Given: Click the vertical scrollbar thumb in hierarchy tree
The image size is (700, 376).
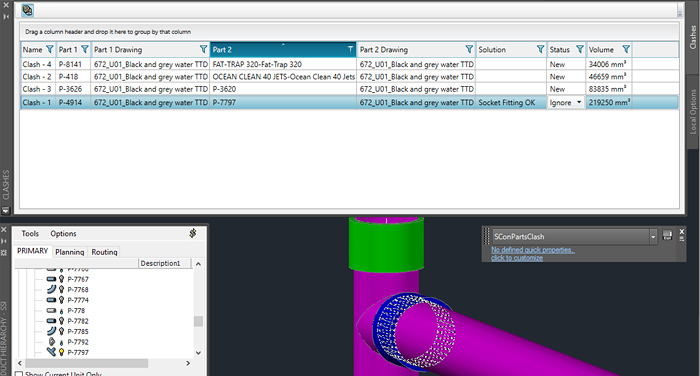Looking at the screenshot, I should [198, 321].
